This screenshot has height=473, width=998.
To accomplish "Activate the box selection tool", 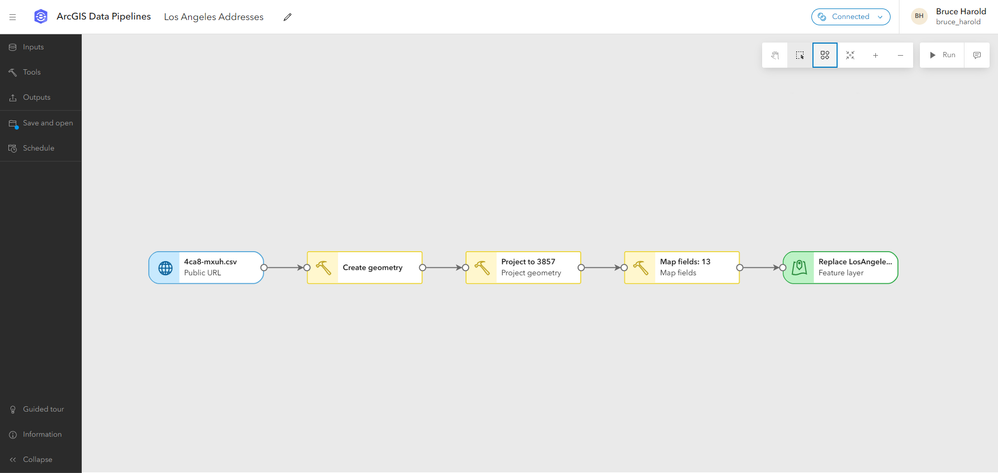I will click(x=800, y=55).
